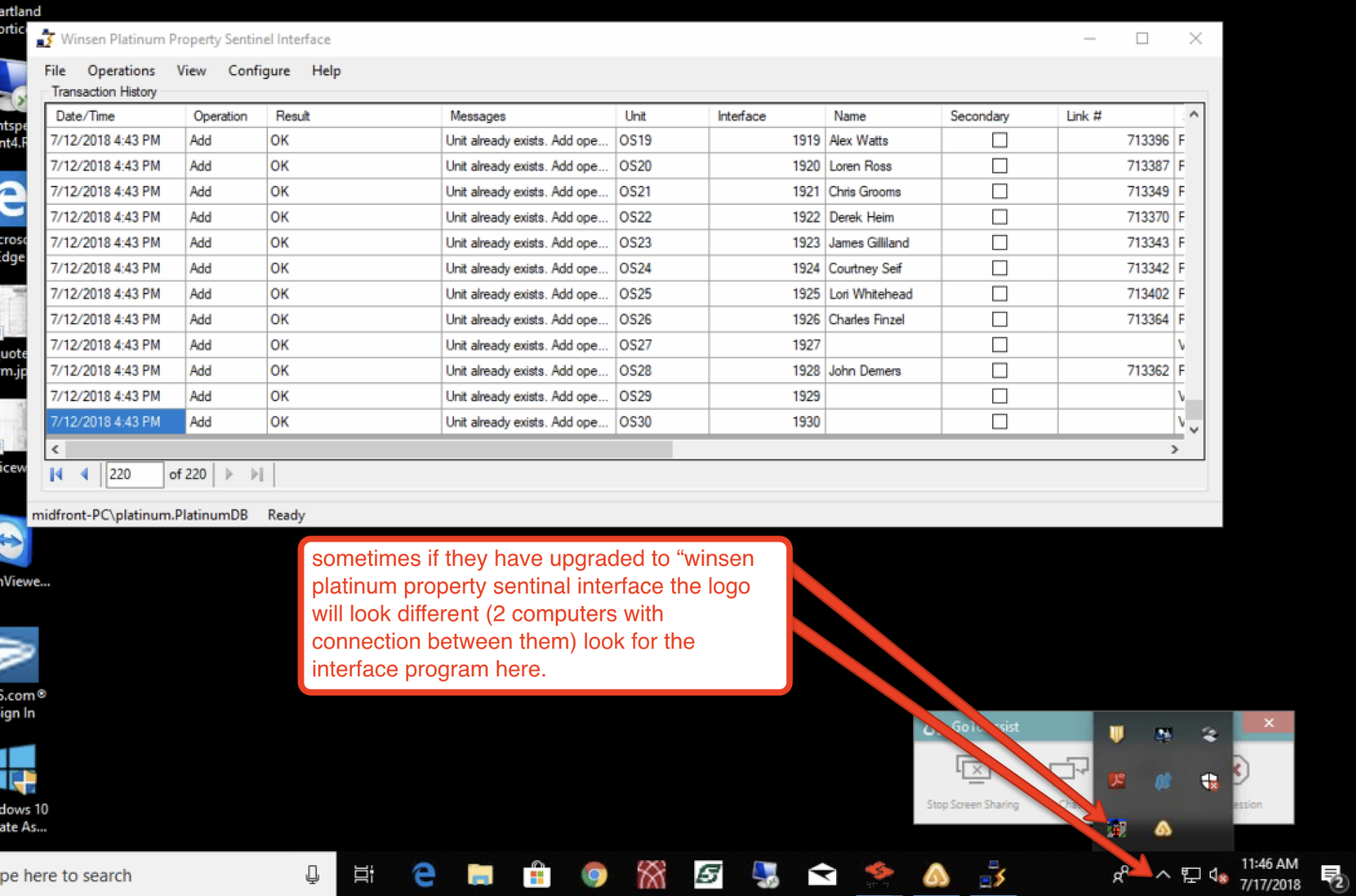This screenshot has width=1356, height=896.
Task: Click the Windows Defender shield tray icon
Action: [x=1210, y=781]
